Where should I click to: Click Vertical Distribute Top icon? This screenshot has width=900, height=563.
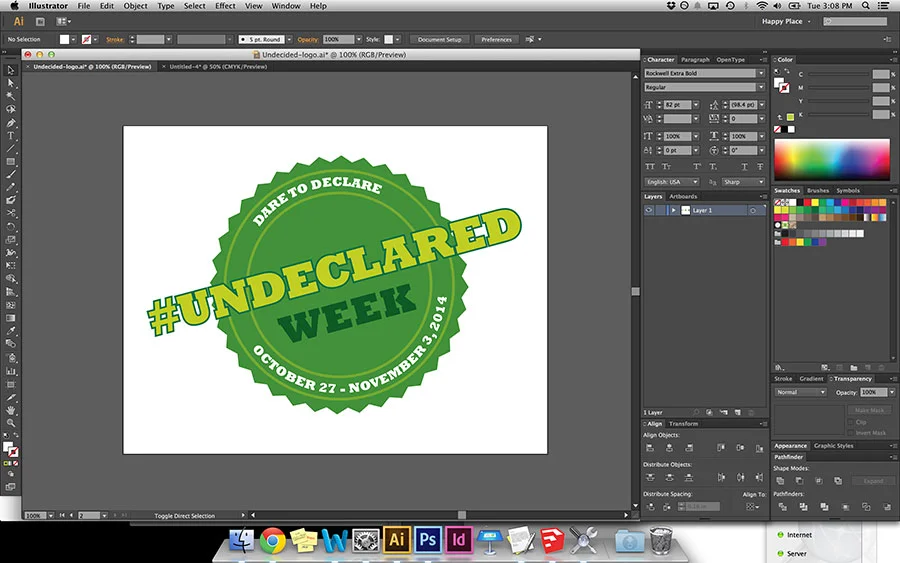pyautogui.click(x=650, y=477)
